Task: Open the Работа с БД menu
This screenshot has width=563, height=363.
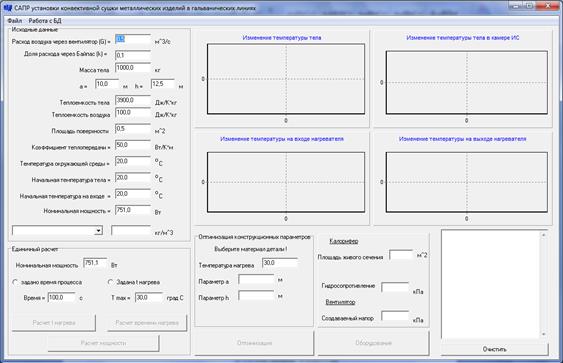Action: coord(45,21)
